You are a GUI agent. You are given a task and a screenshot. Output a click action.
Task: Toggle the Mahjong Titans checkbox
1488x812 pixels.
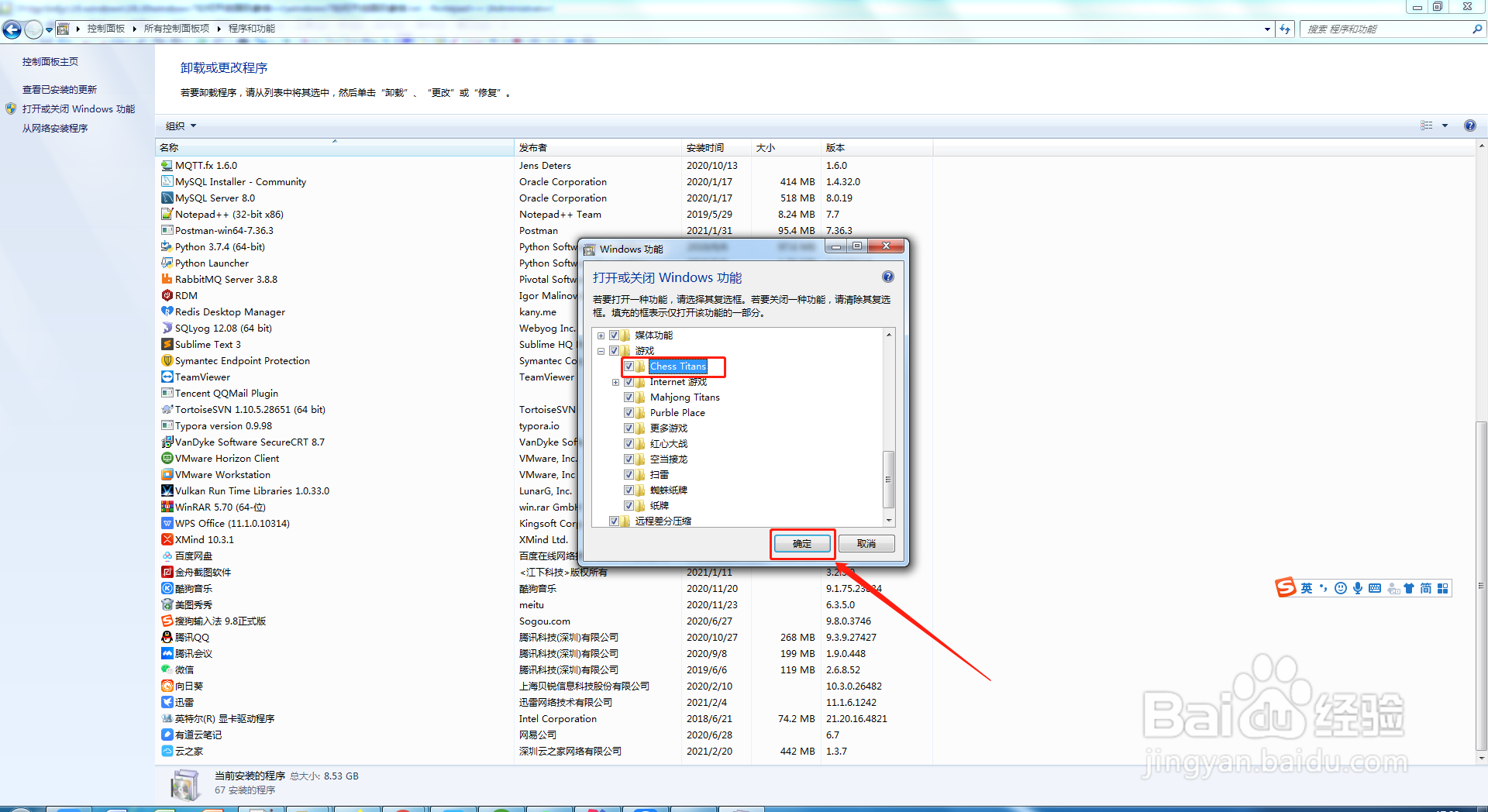[629, 397]
